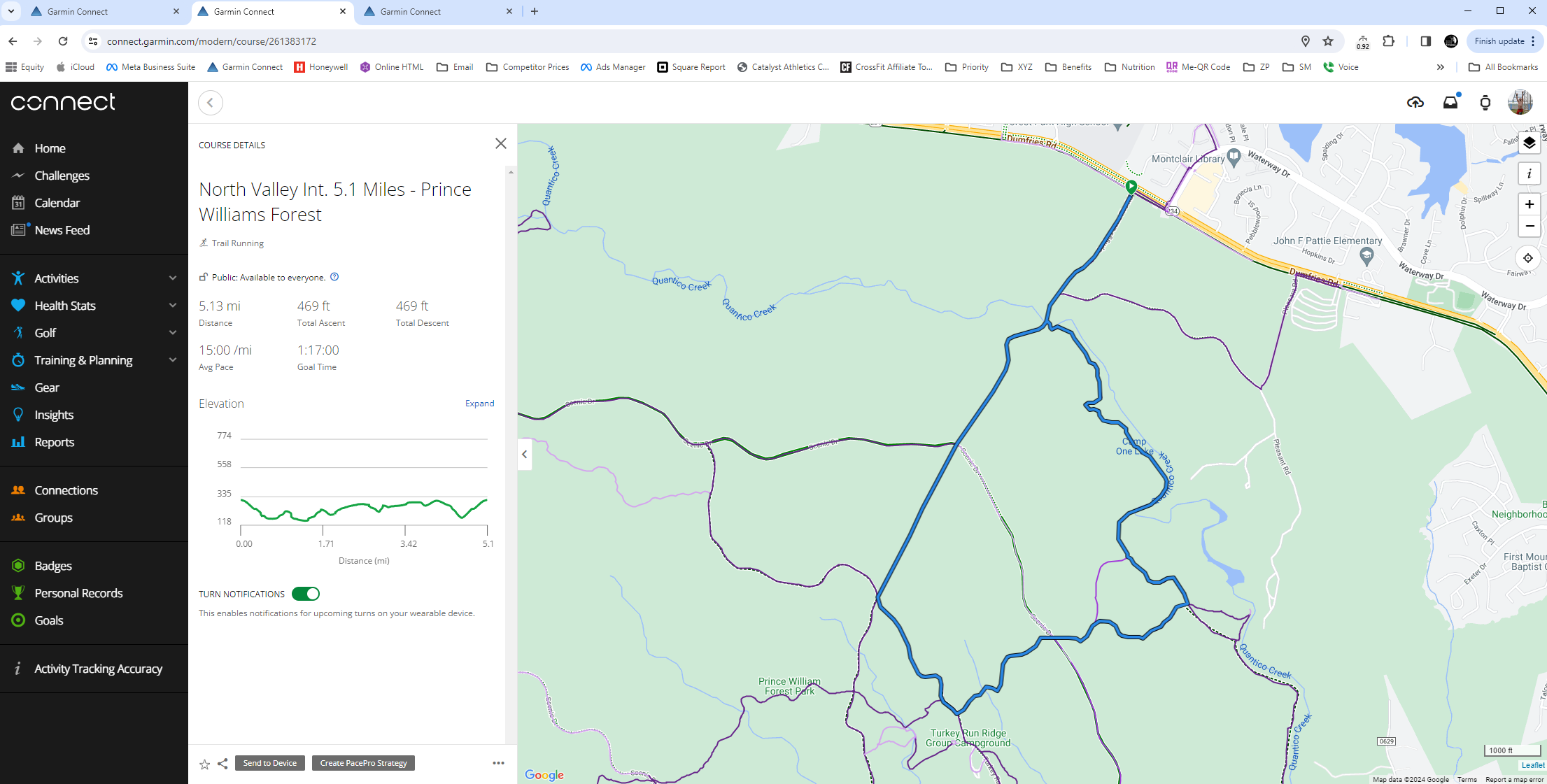Open the Chrome three-dot menu
This screenshot has width=1547, height=784.
[x=1532, y=41]
